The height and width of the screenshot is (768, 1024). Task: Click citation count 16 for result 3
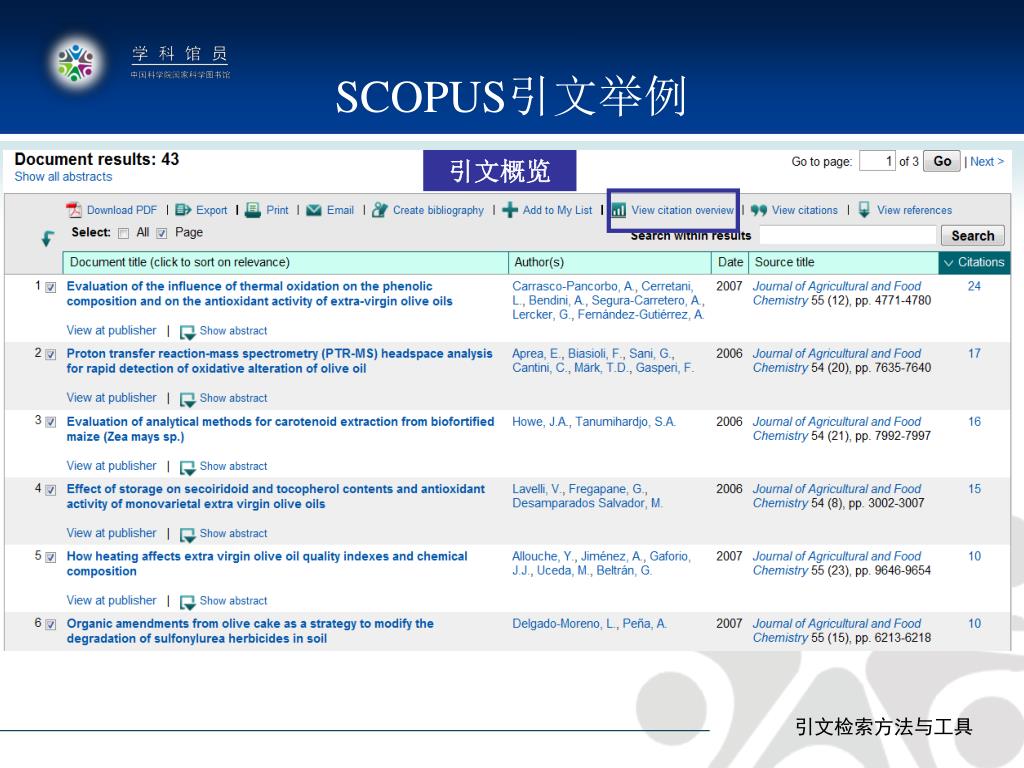[x=974, y=421]
